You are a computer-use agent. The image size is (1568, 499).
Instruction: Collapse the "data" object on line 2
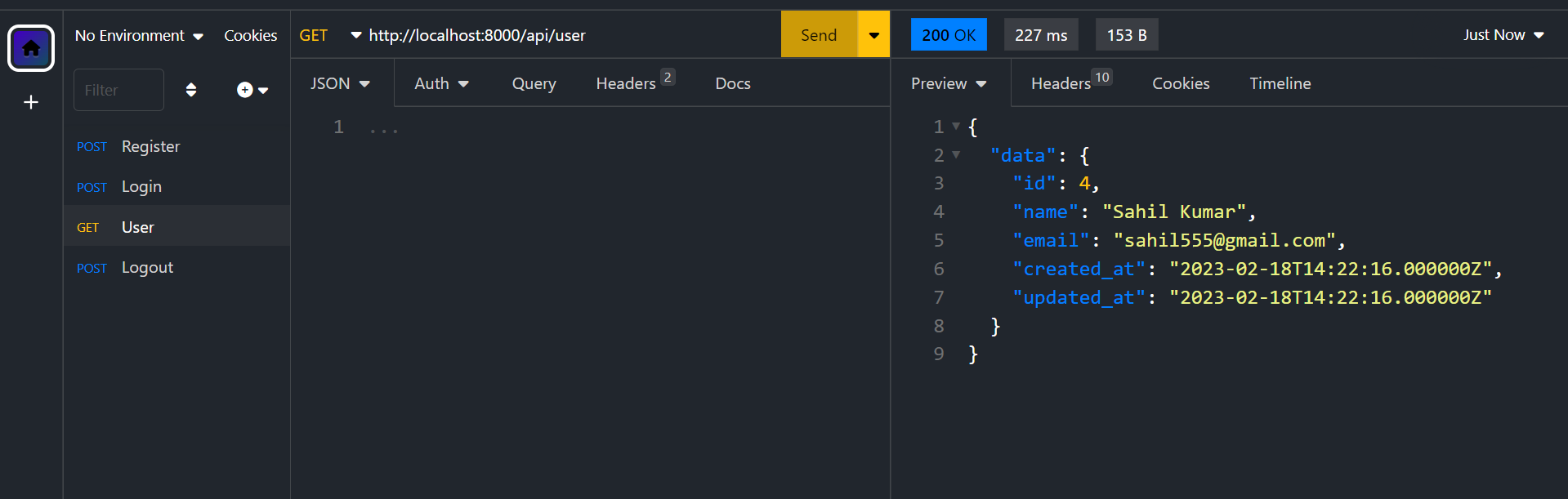[x=956, y=155]
